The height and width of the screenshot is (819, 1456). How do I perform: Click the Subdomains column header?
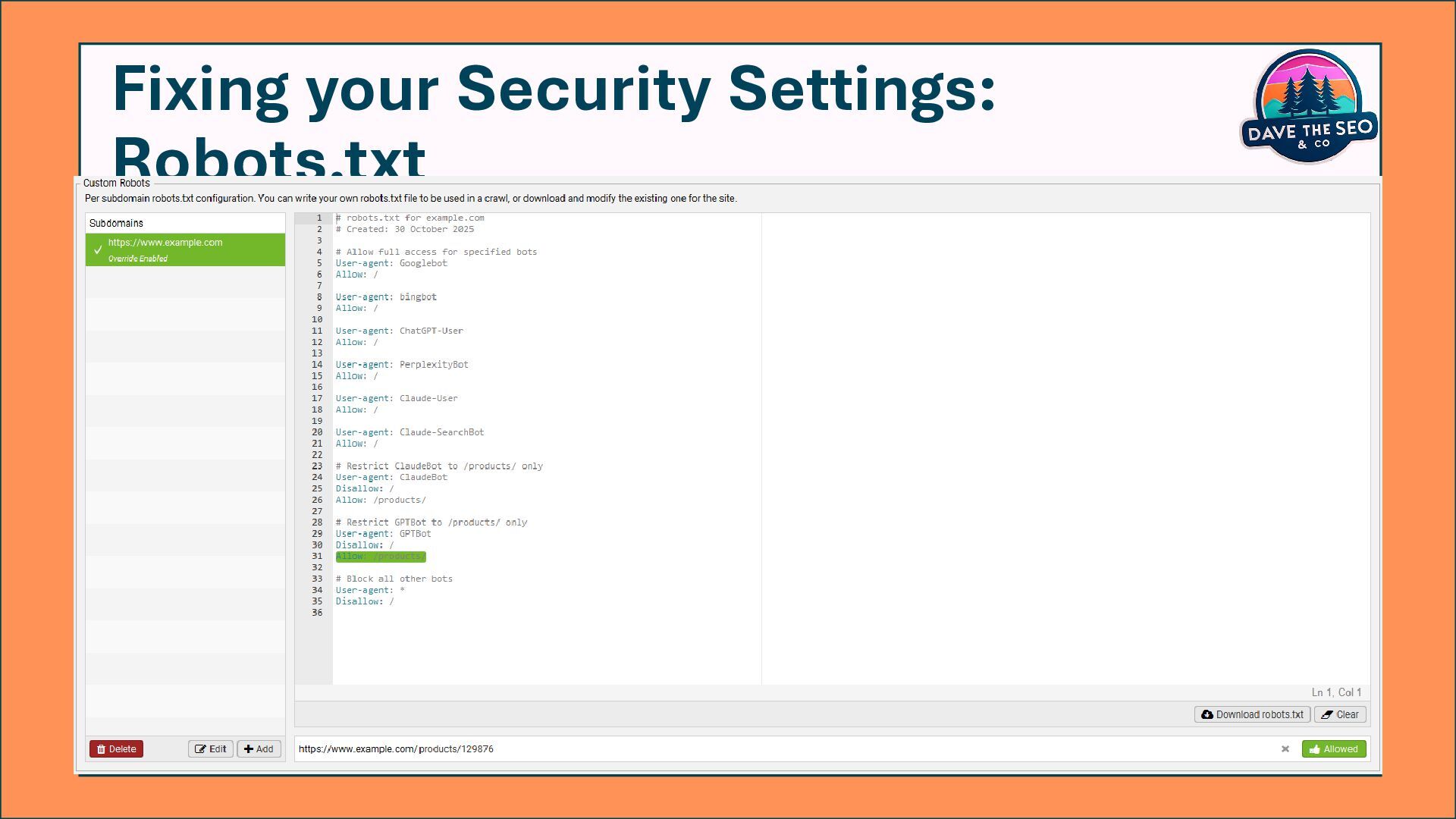(116, 223)
